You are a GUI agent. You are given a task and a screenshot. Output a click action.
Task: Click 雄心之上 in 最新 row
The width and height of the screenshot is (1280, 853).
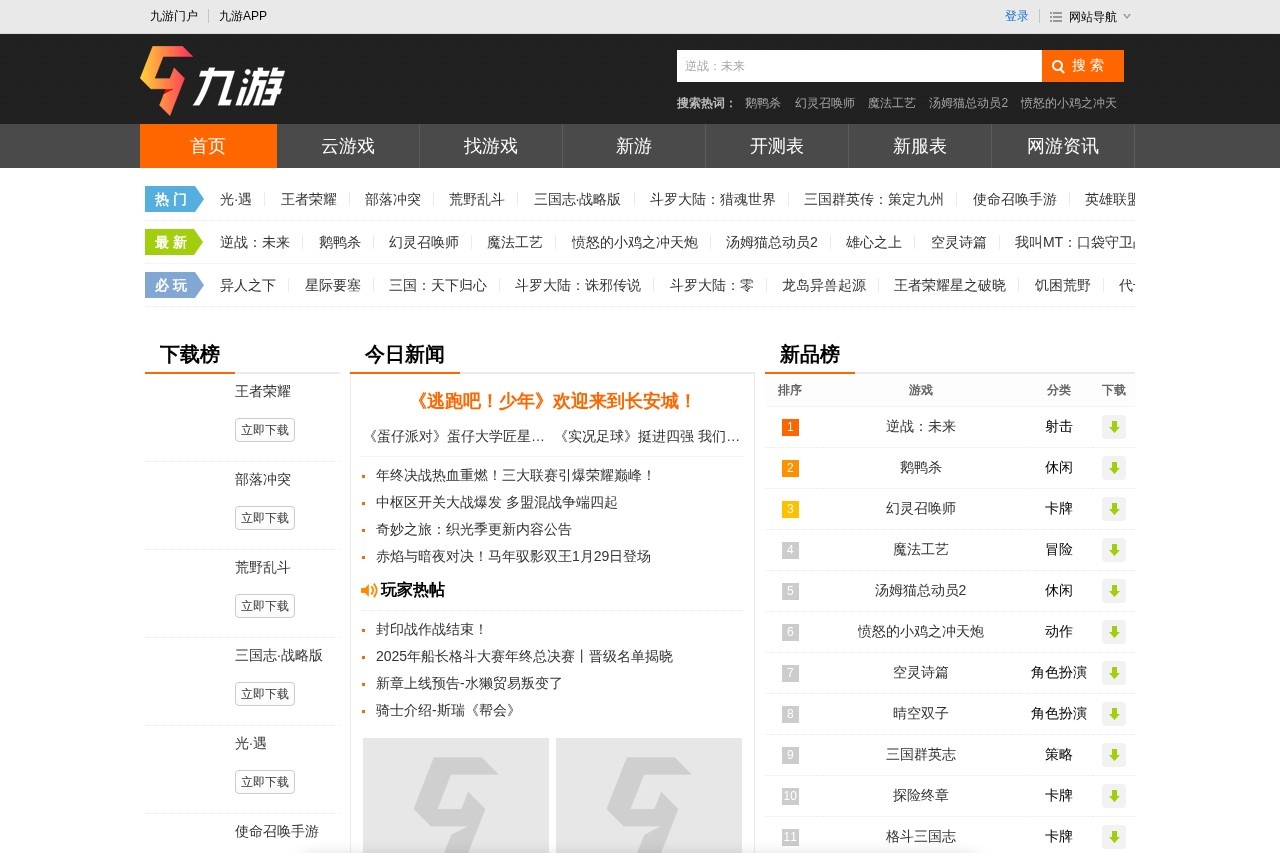[x=874, y=242]
